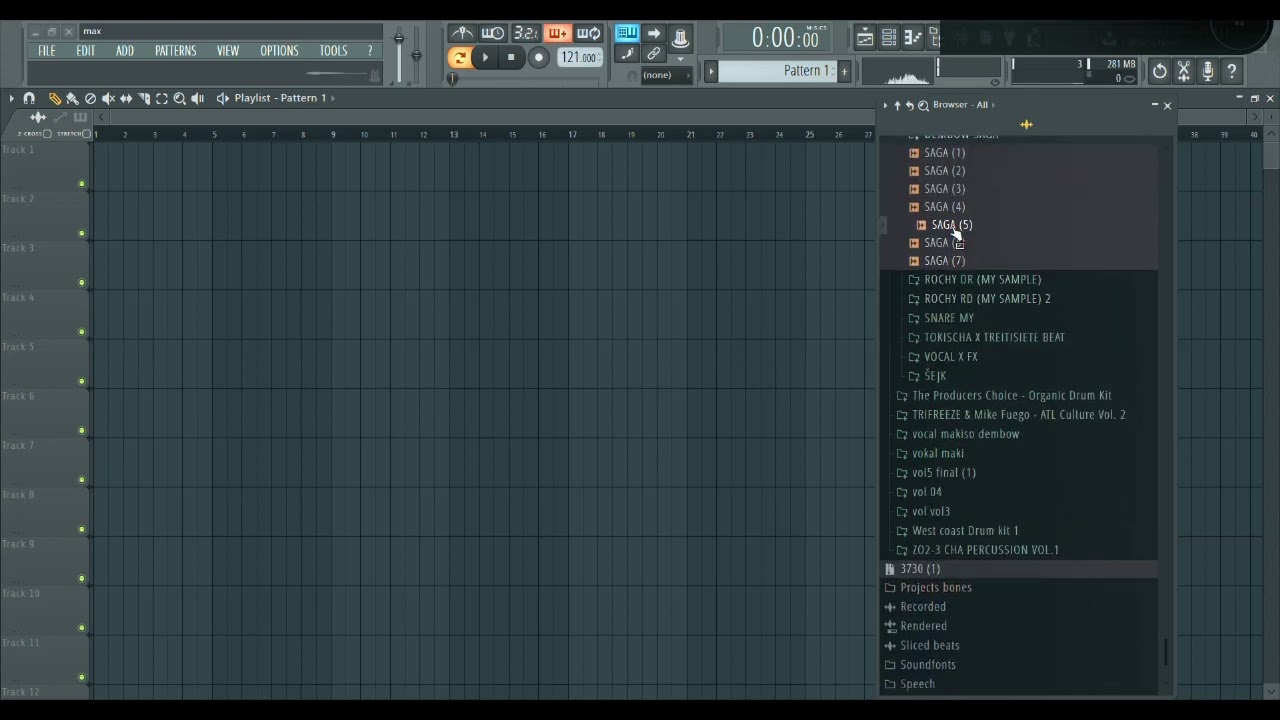
Task: Open the metronome icon in top toolbar
Action: click(461, 34)
